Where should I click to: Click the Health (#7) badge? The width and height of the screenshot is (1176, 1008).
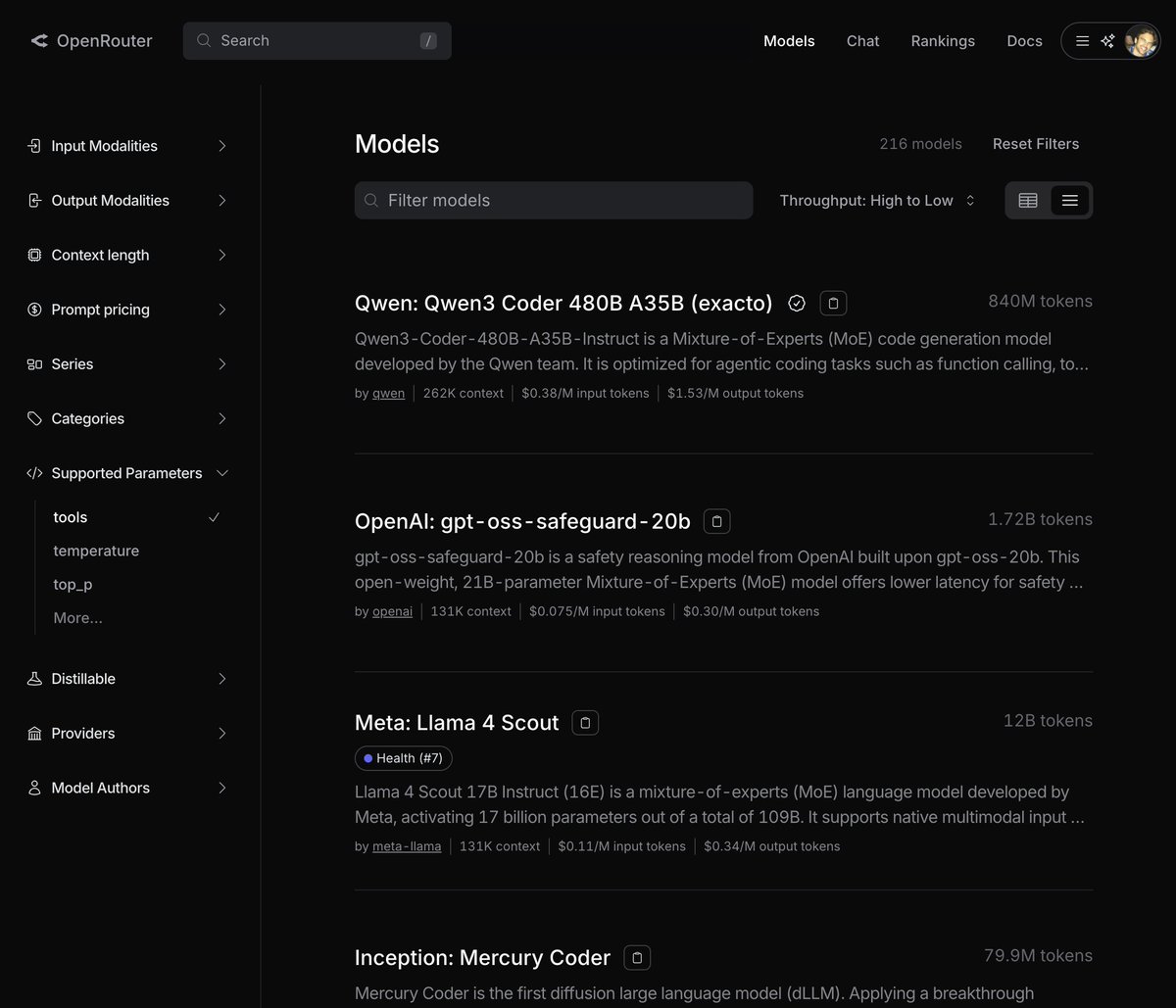pos(404,758)
